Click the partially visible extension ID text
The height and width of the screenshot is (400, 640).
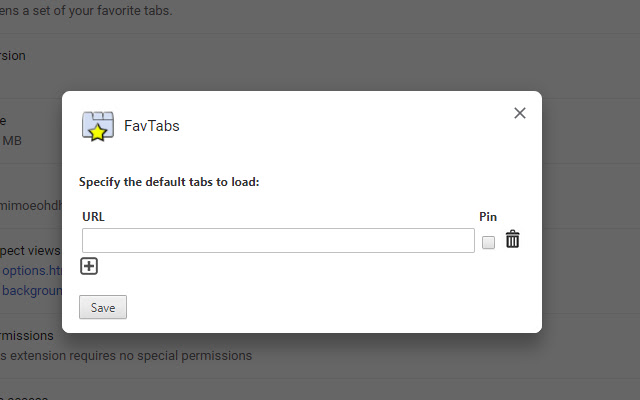pyautogui.click(x=30, y=197)
